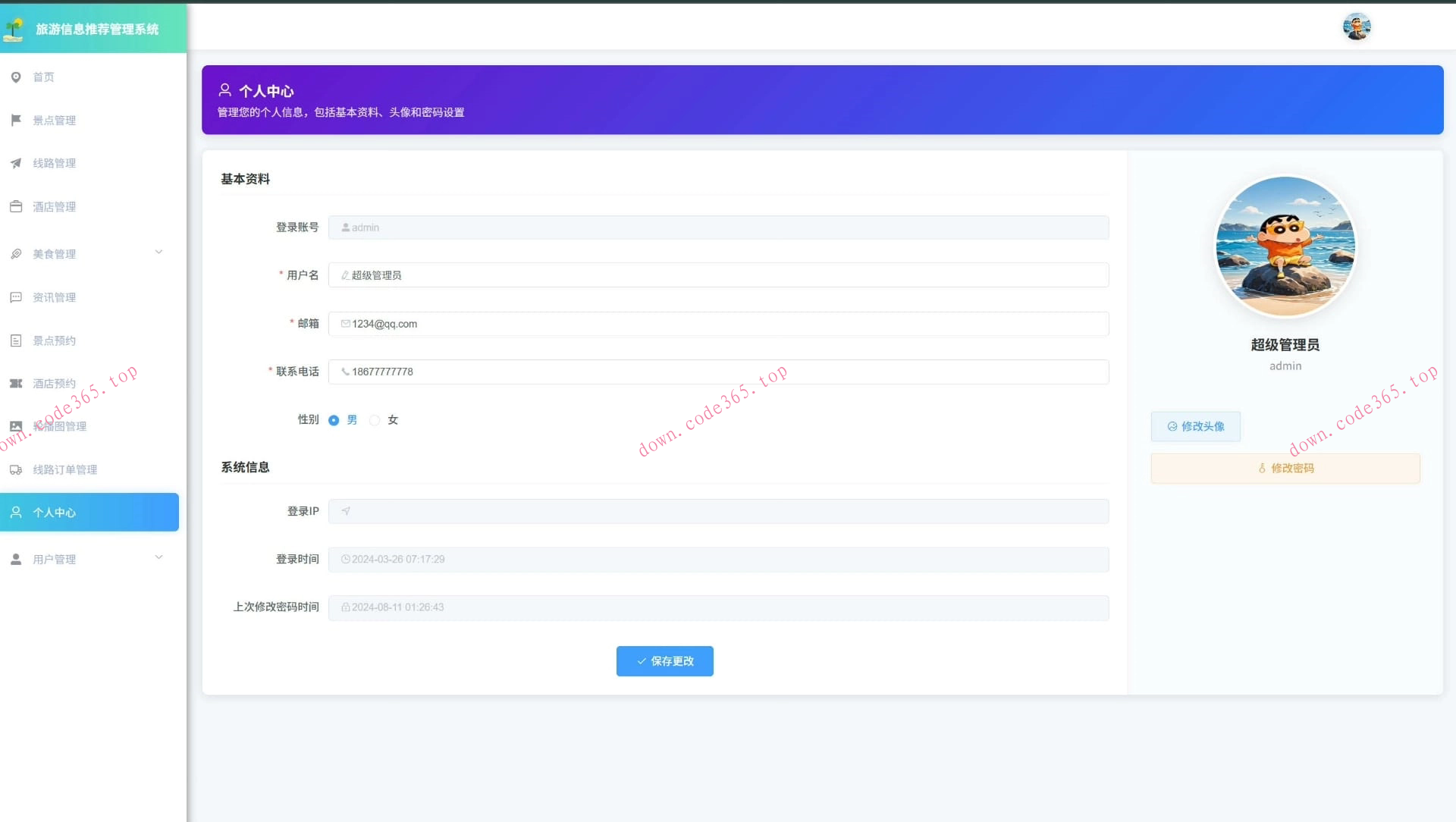Select the 男 gender radio button

(334, 420)
